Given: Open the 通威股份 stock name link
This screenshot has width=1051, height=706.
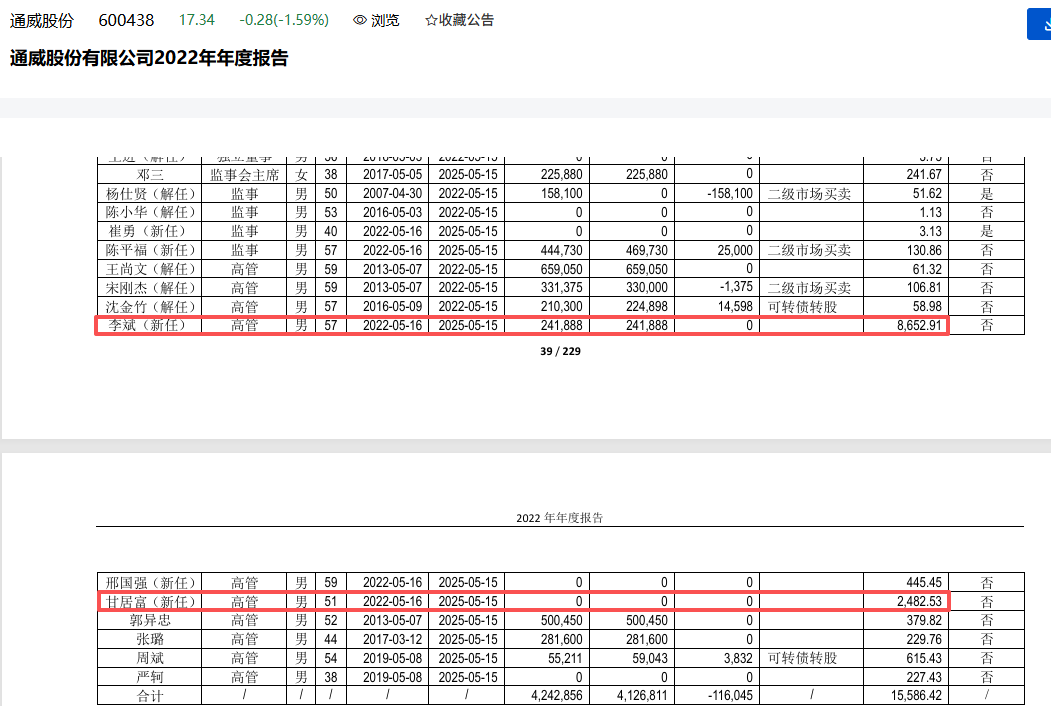Looking at the screenshot, I should coord(46,20).
